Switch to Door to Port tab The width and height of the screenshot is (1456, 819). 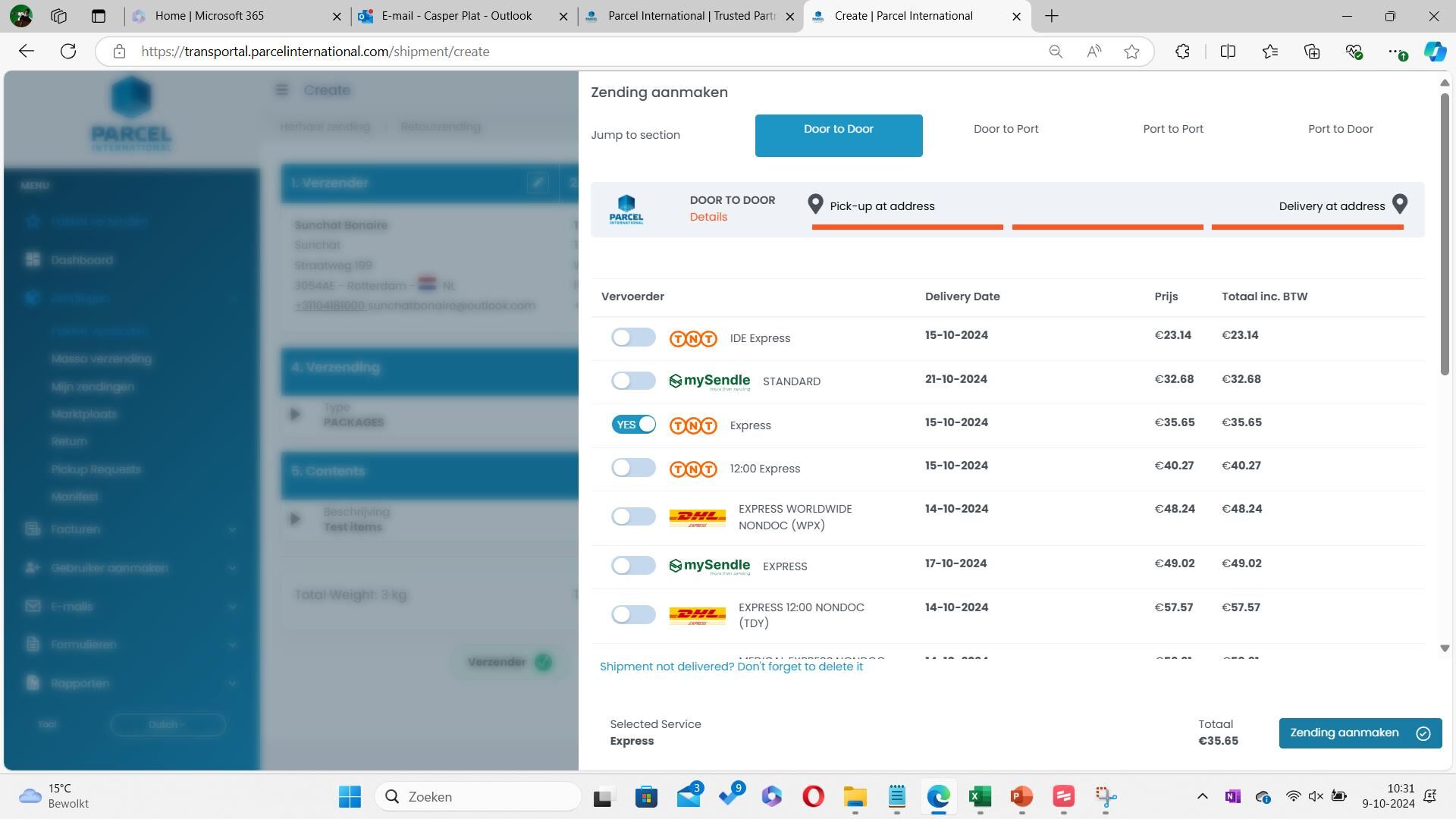(x=1006, y=129)
